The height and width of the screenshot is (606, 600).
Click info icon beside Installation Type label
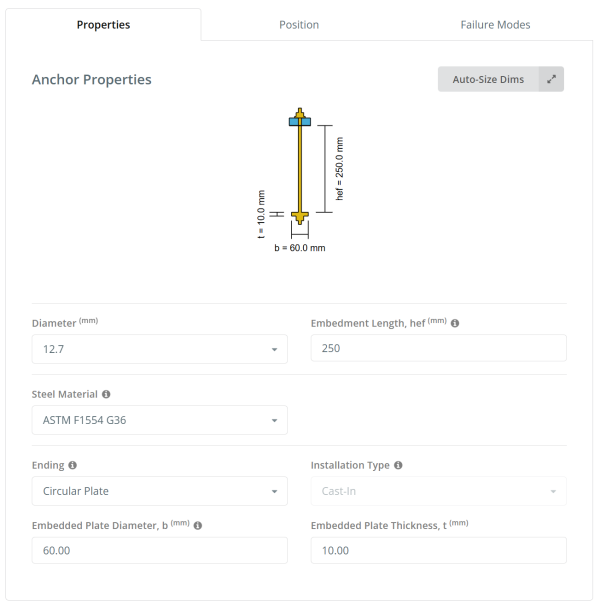point(398,466)
